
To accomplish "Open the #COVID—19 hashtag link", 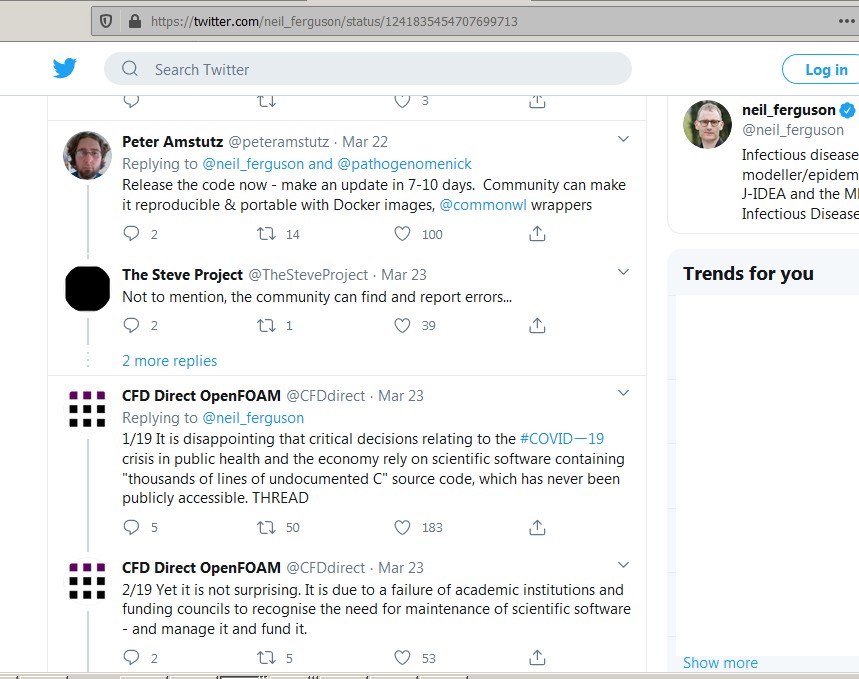I will pos(562,439).
